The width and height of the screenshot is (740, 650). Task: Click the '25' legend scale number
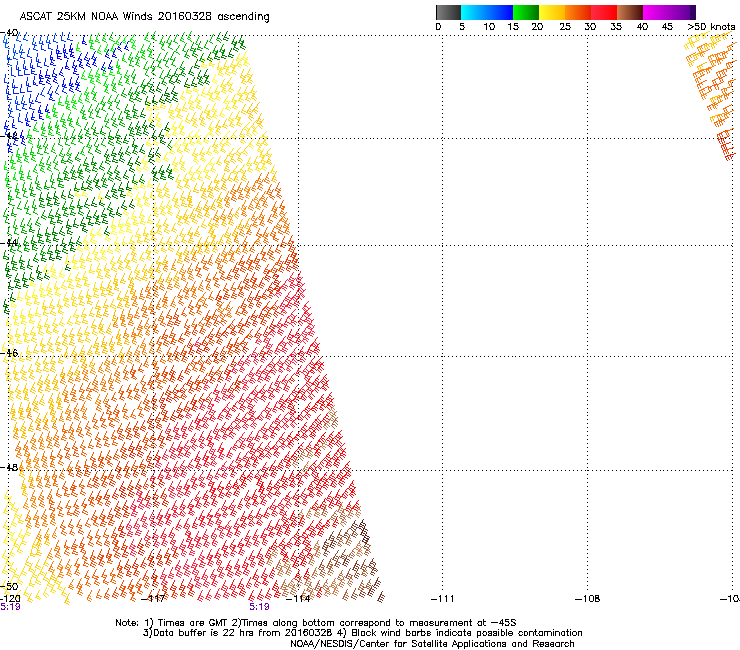pos(565,27)
